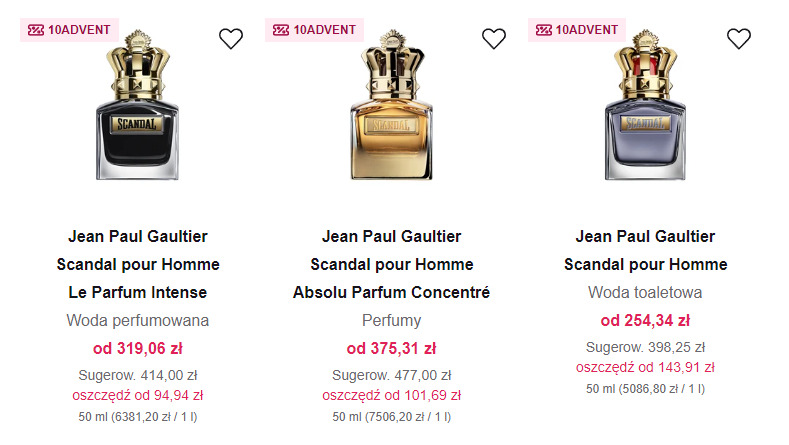Click the od 375,31 zł price
This screenshot has width=789, height=445.
pos(391,348)
